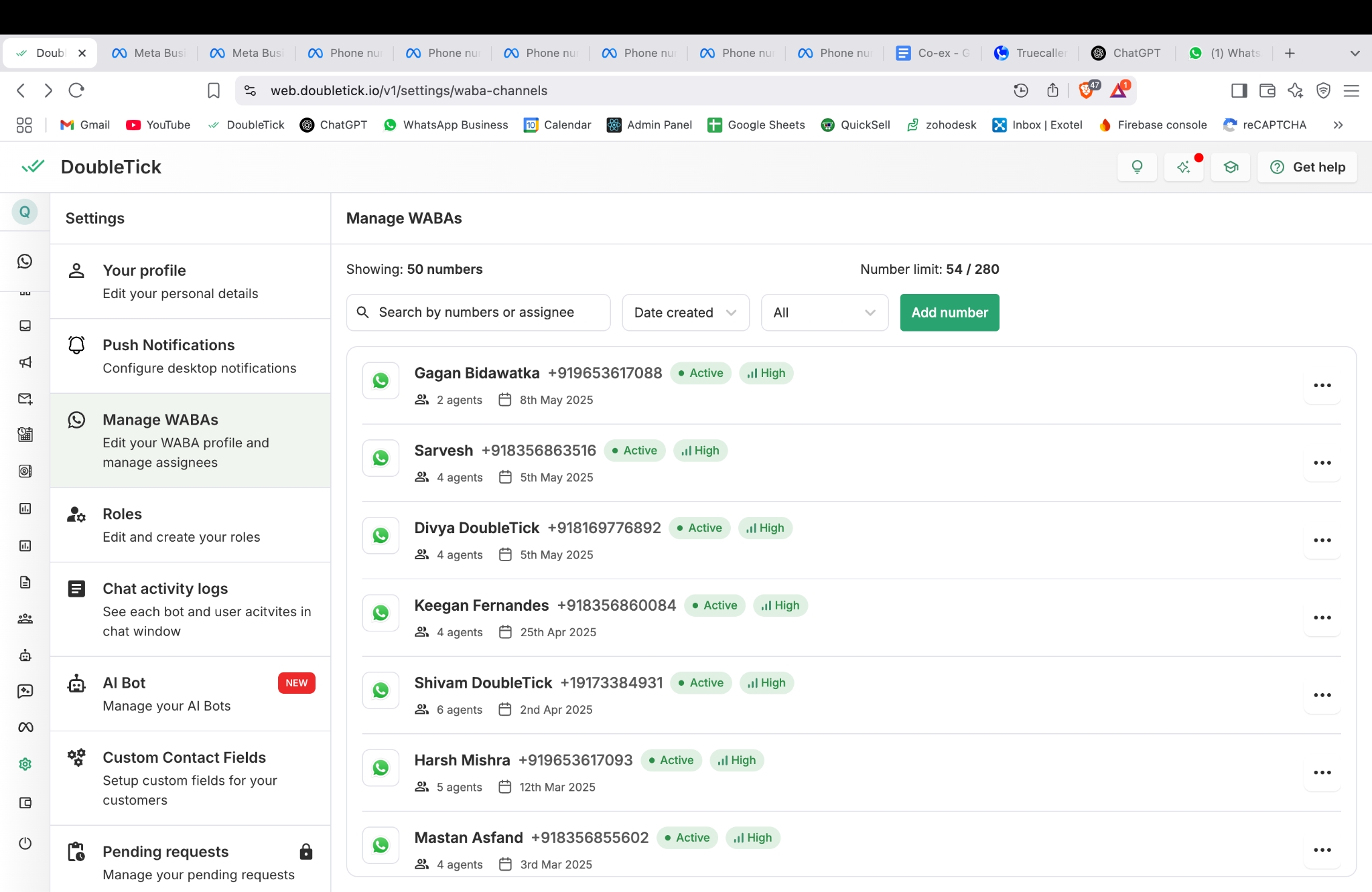Open the WhatsApp chats sidebar icon
Viewport: 1372px width, 892px height.
[25, 261]
